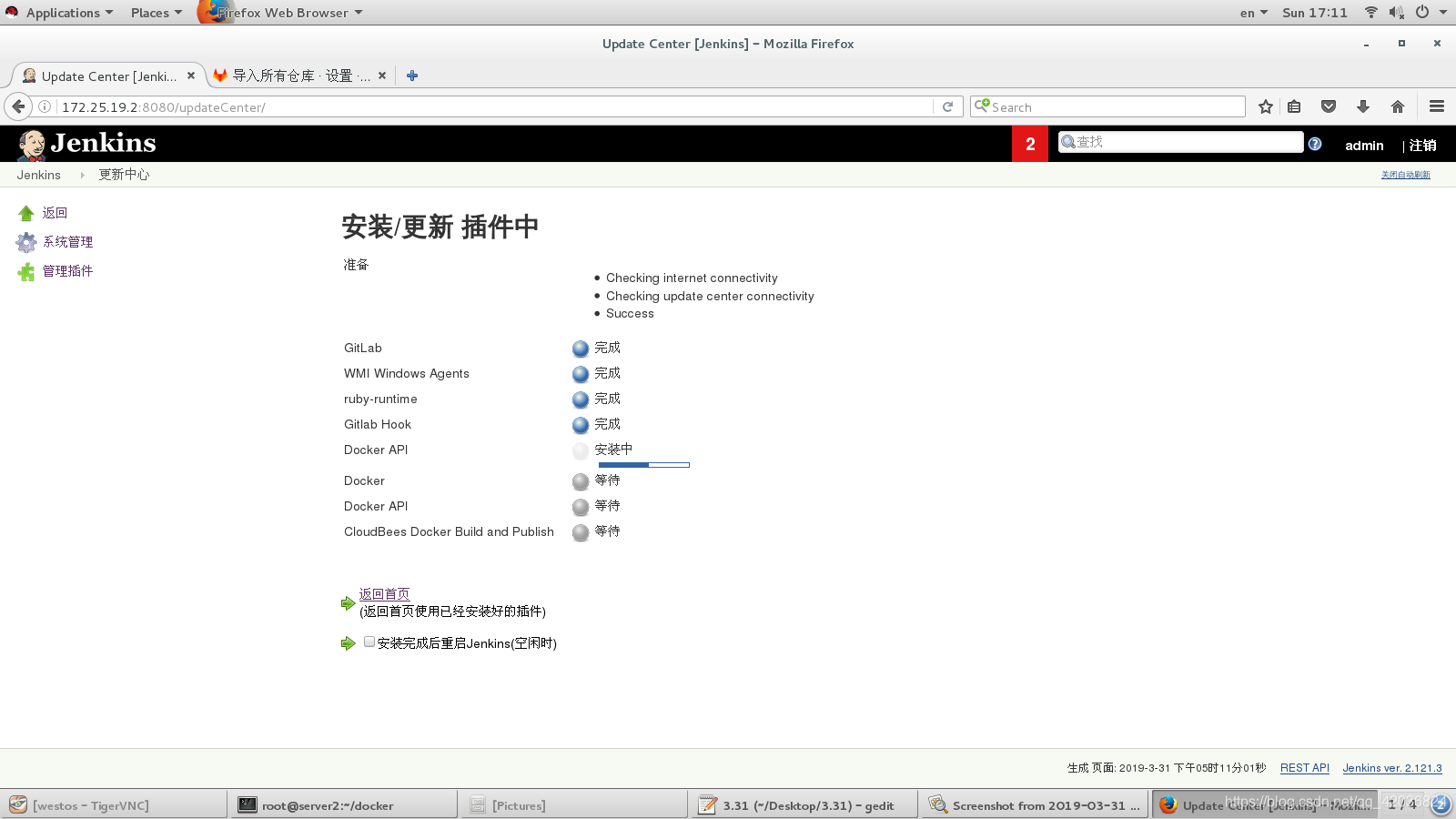Reload the page with refresh icon

coord(947,106)
